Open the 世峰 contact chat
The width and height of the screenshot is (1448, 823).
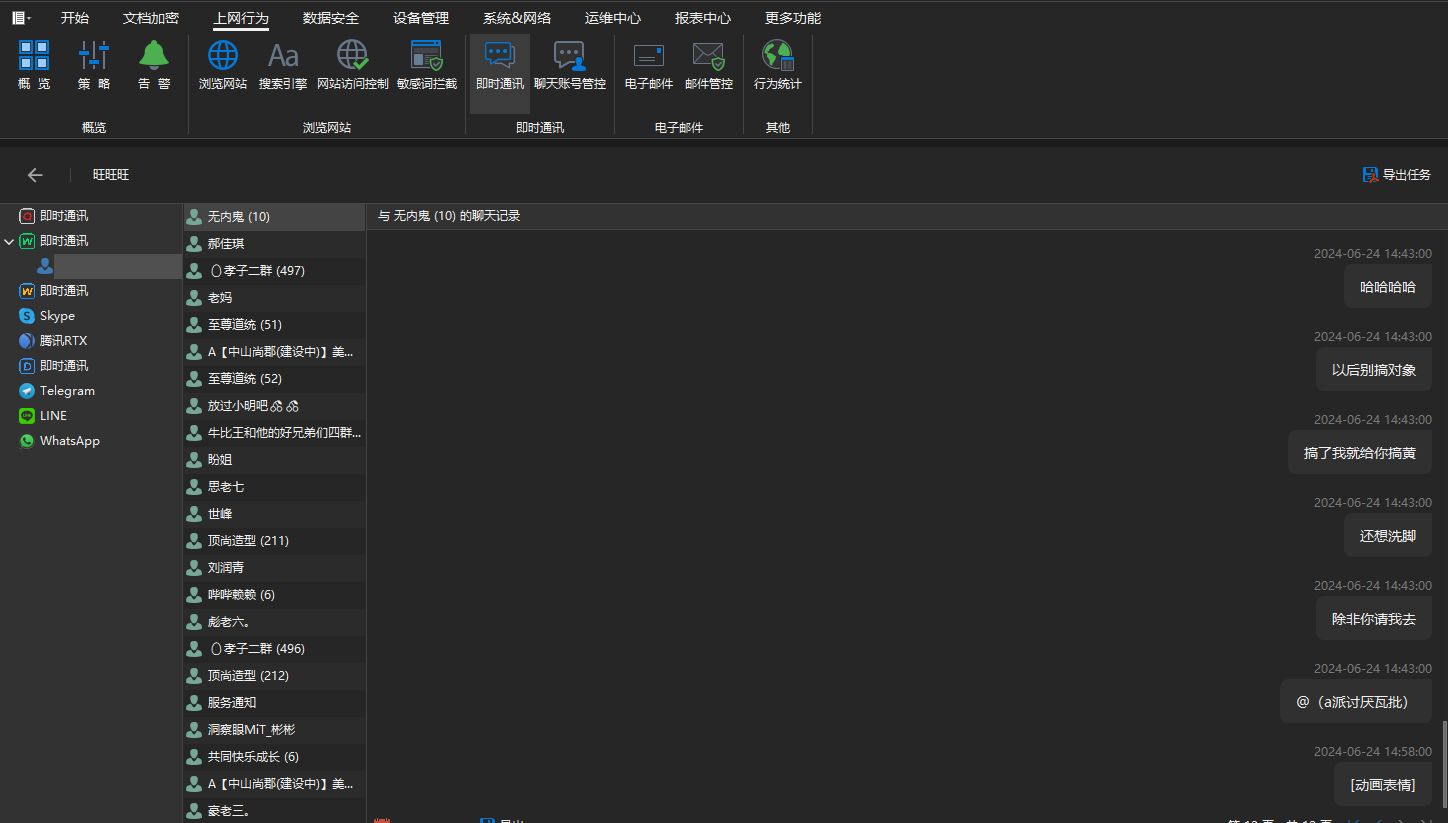pyautogui.click(x=274, y=514)
